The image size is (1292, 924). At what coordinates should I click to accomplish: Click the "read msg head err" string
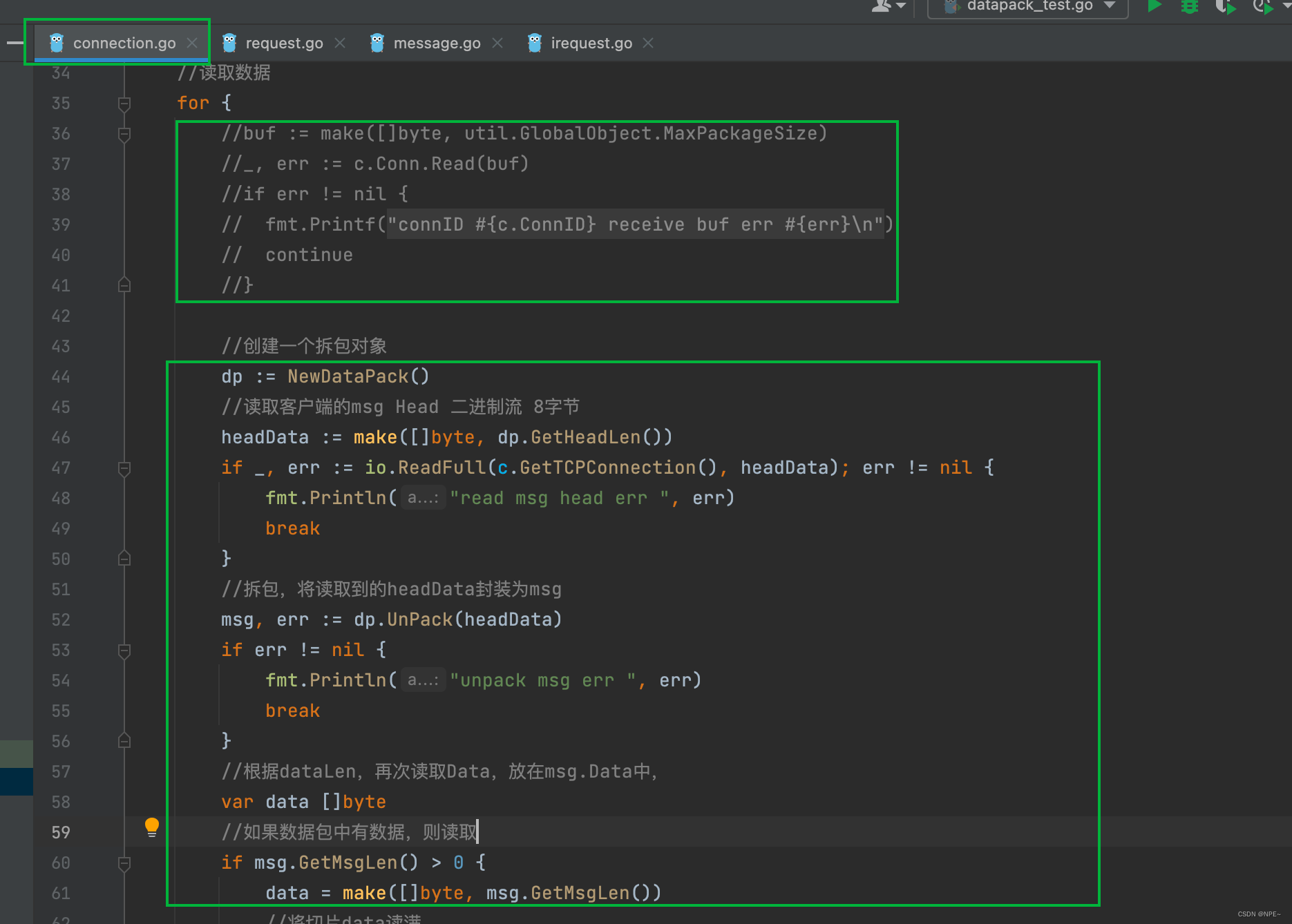(x=560, y=498)
